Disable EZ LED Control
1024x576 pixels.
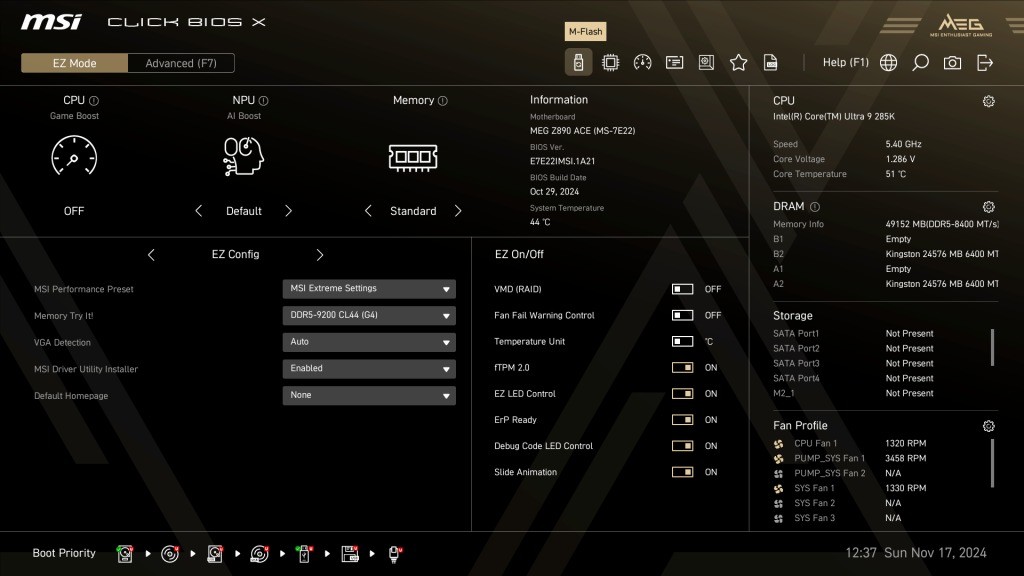tap(683, 394)
